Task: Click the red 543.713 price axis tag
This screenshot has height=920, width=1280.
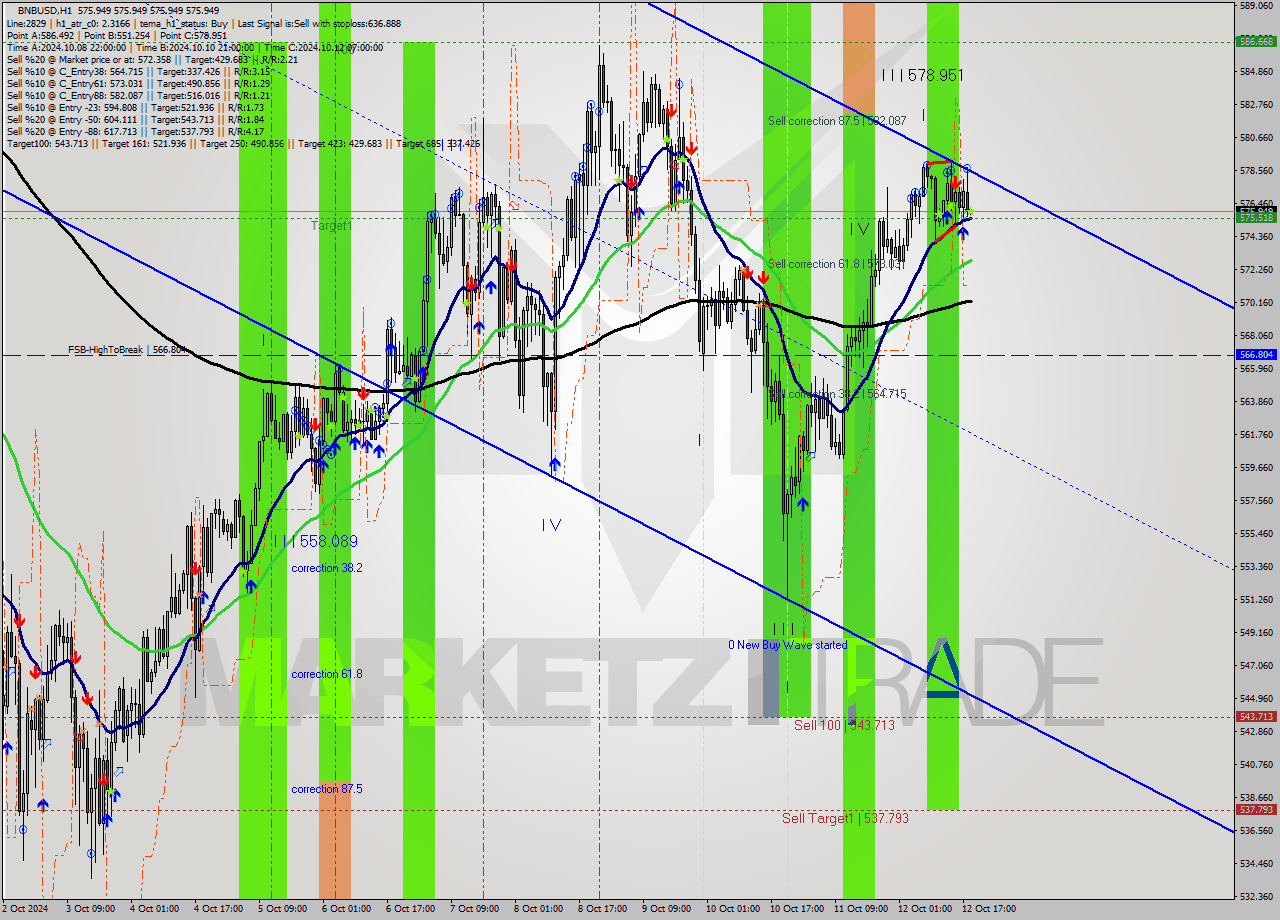Action: point(1256,717)
